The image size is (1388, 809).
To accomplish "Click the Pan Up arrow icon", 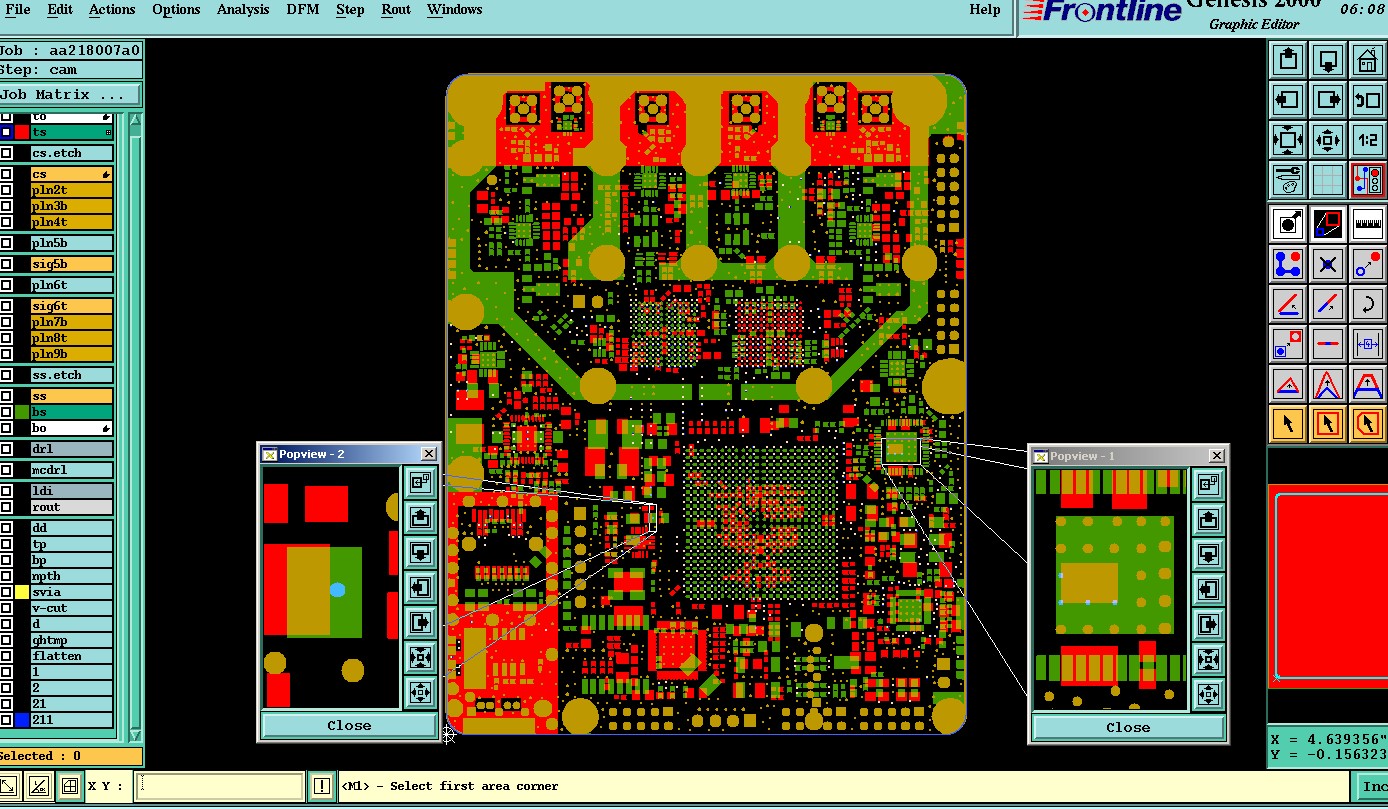I will (x=1288, y=60).
